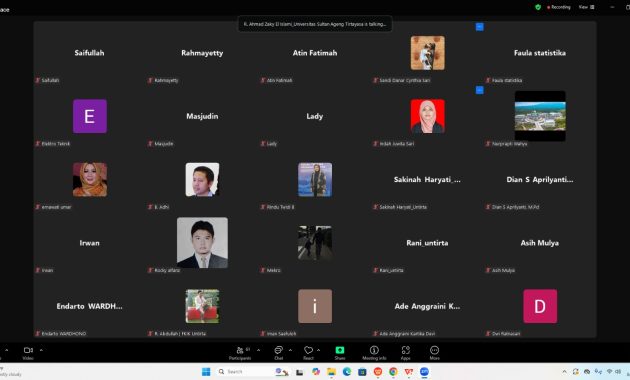Click the muted mic icon on Lady label
630x380 pixels.
[263, 143]
